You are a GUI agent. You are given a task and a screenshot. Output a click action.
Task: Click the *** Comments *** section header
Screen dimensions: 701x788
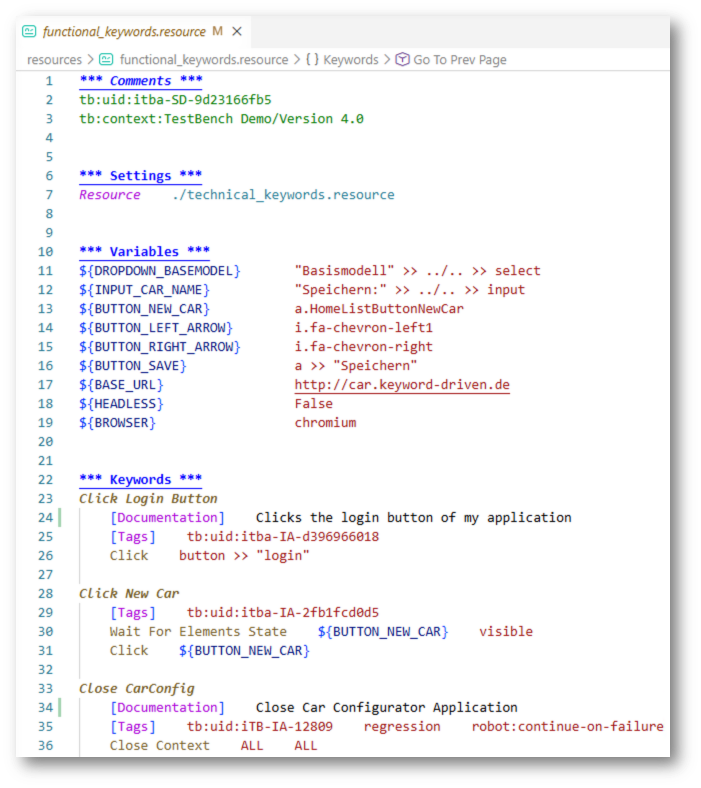pyautogui.click(x=141, y=81)
